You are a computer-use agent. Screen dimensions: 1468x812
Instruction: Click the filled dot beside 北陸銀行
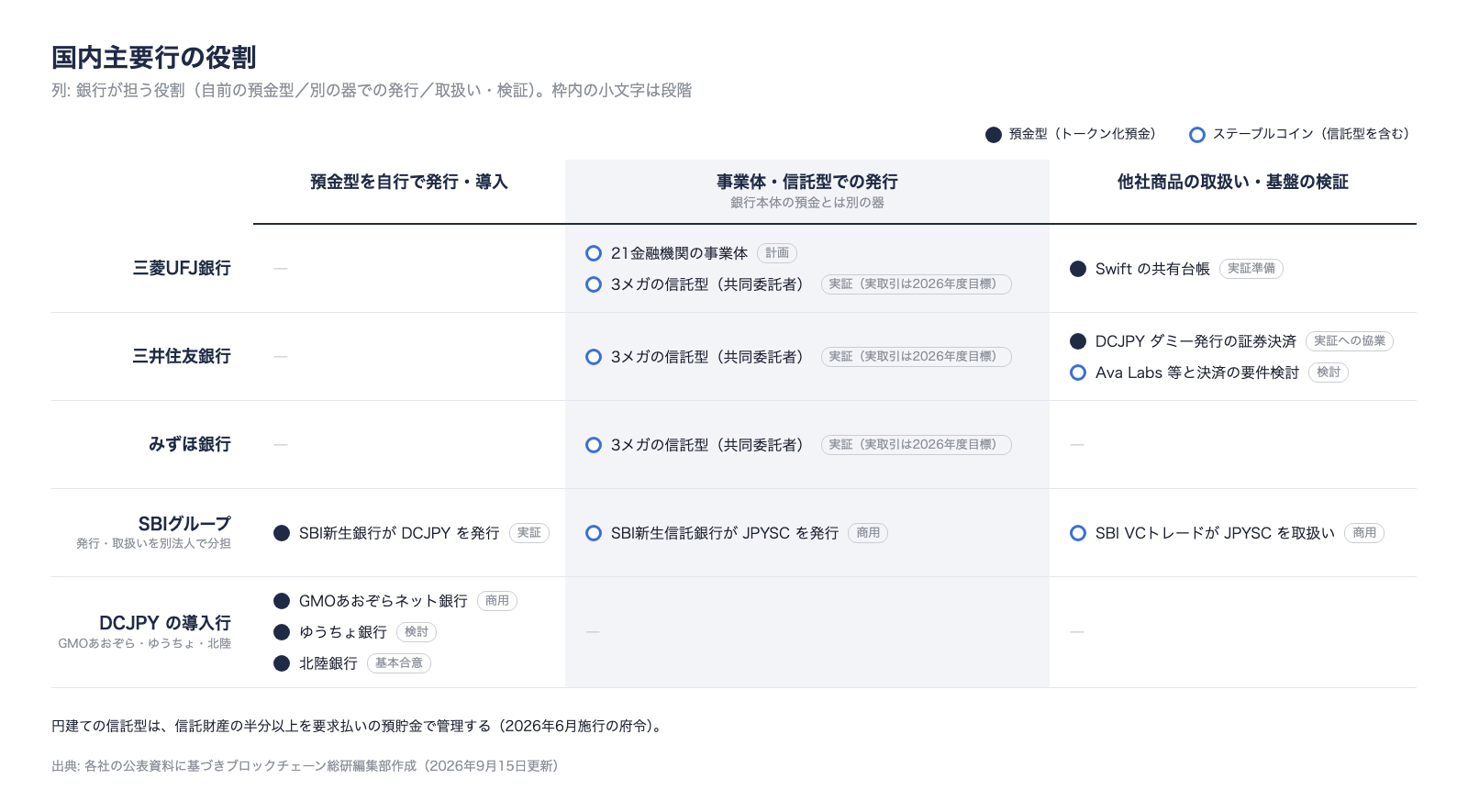coord(282,663)
